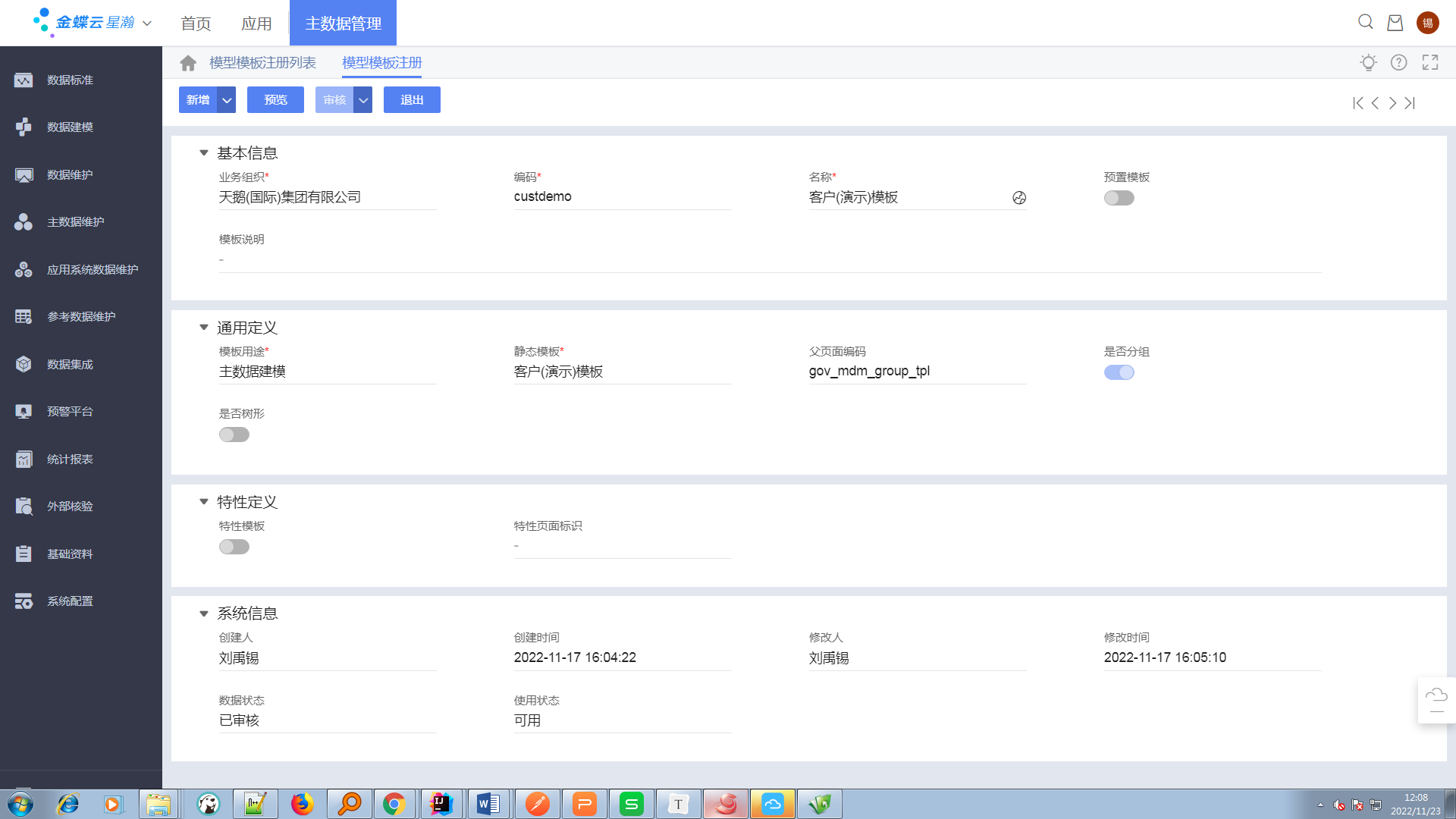Click the 预览 button
This screenshot has height=819, width=1456.
(x=275, y=100)
